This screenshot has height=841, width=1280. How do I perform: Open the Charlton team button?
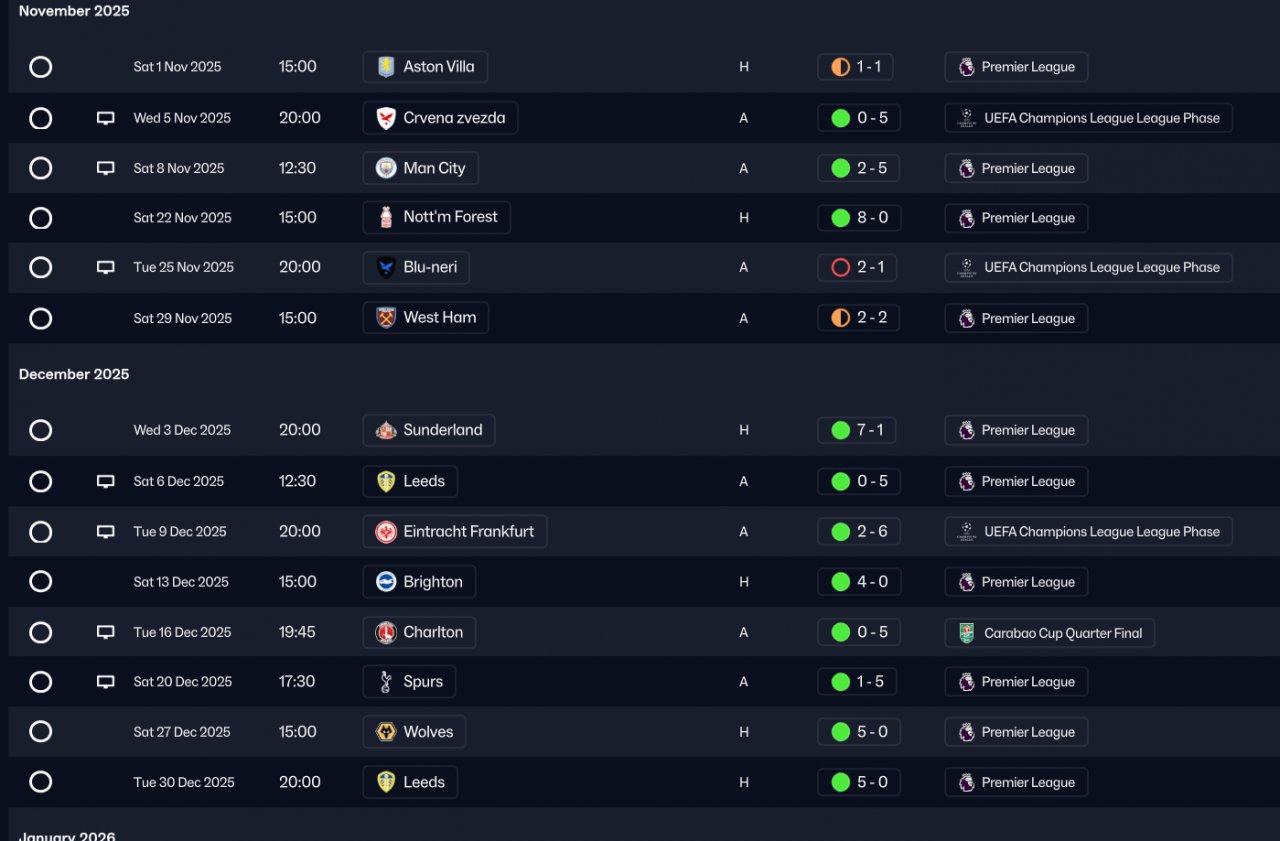[x=419, y=633]
